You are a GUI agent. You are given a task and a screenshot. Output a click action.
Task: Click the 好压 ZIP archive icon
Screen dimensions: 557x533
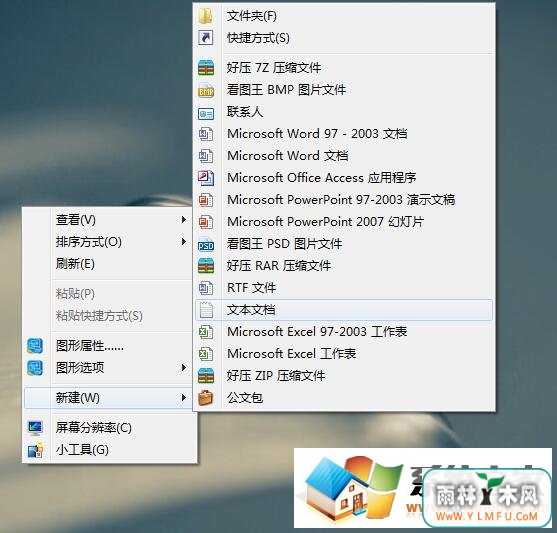[x=206, y=376]
